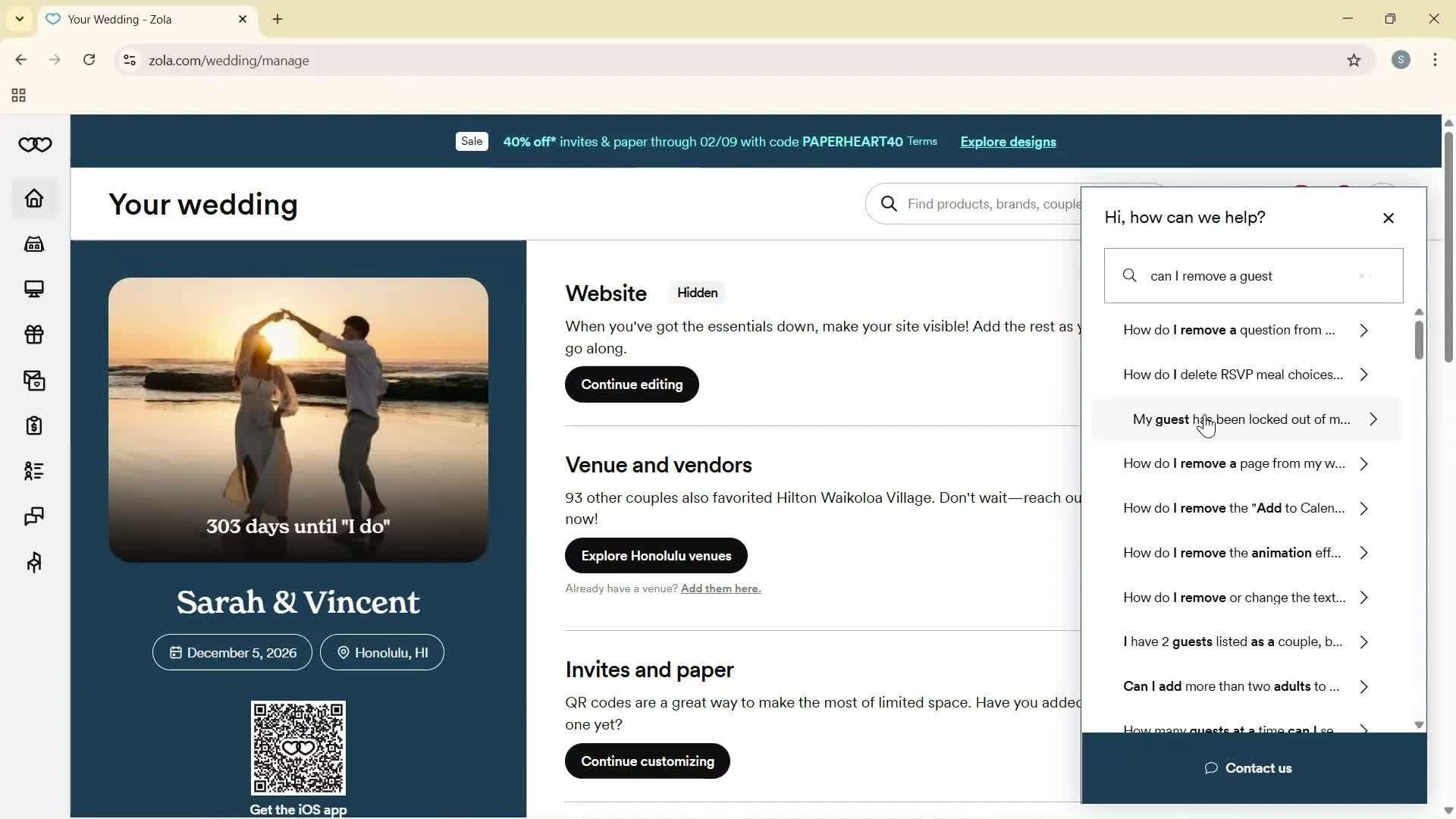Select the Registry gift icon
The width and height of the screenshot is (1456, 819).
pyautogui.click(x=34, y=334)
